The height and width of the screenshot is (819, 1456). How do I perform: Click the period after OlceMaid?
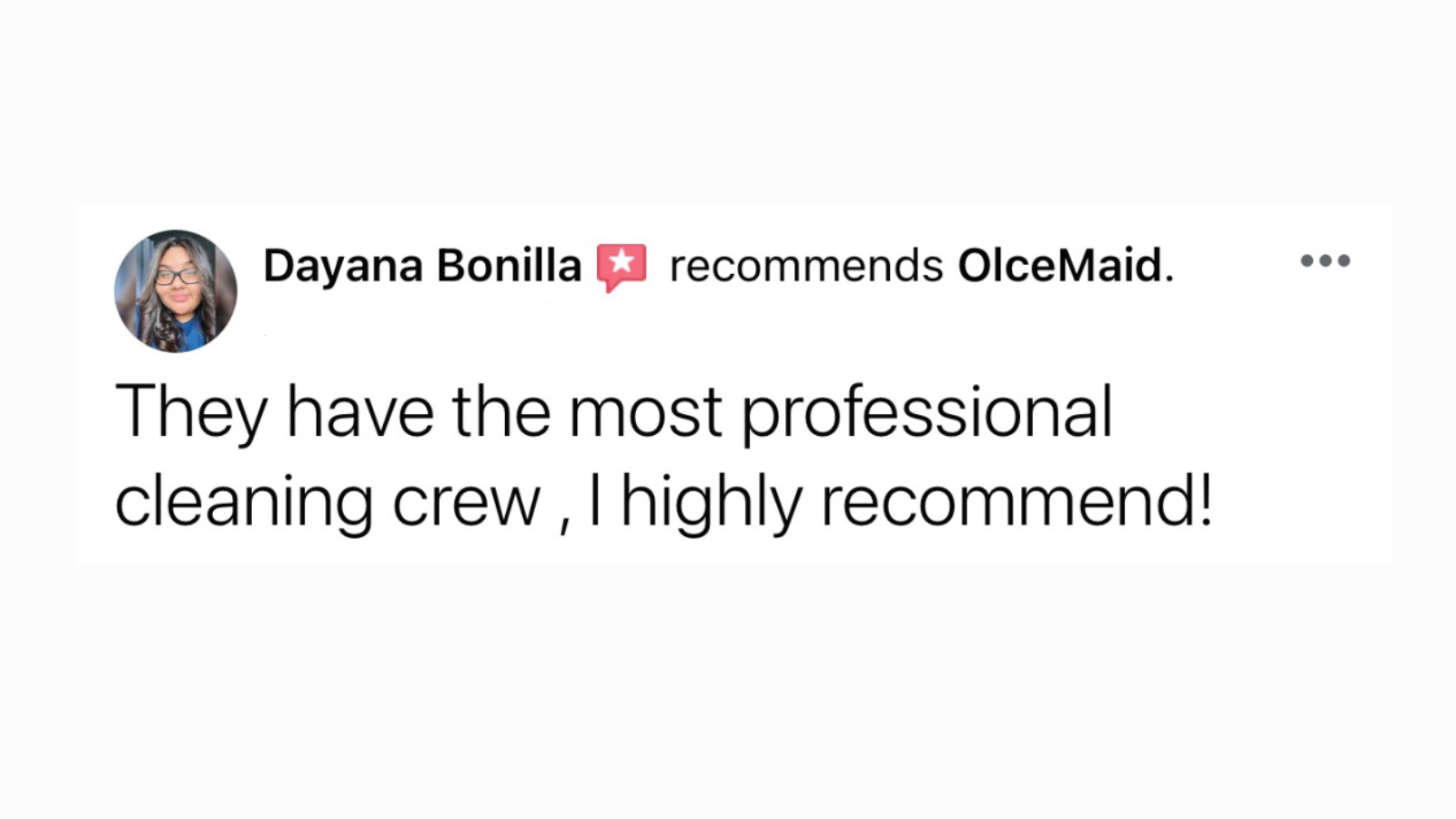[1169, 278]
